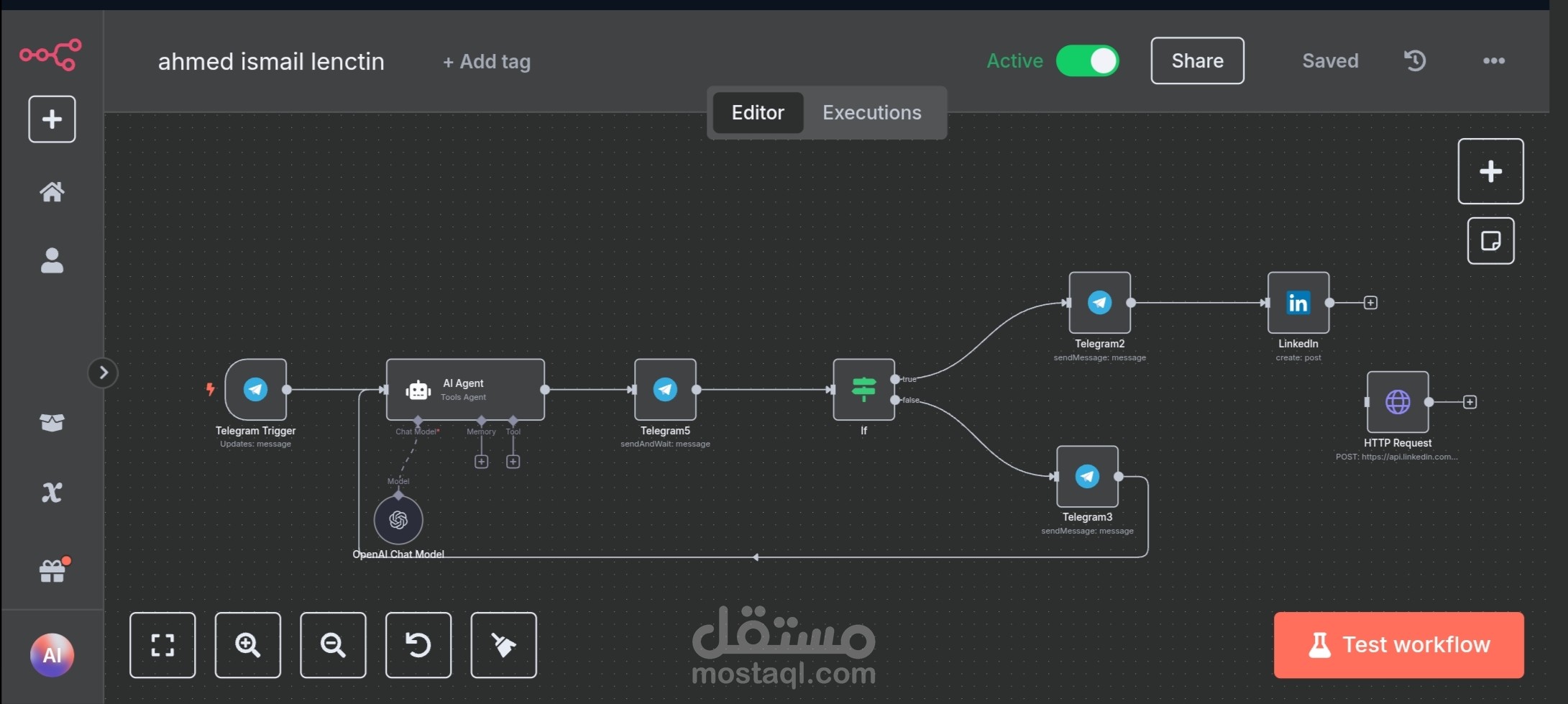Click the sidebar add new plus button
This screenshot has height=704, width=1568.
tap(52, 119)
